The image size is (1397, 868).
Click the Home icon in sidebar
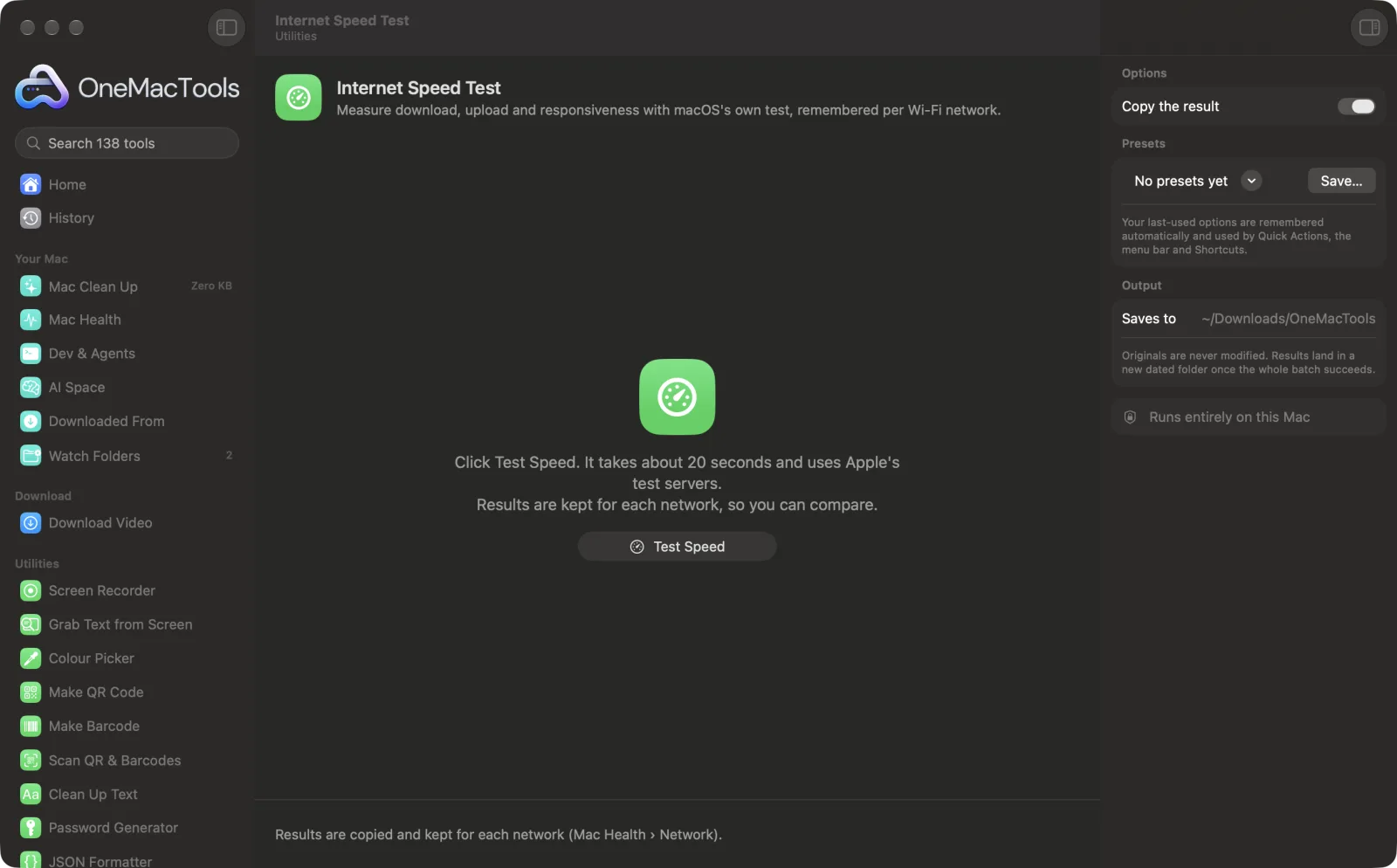(31, 184)
